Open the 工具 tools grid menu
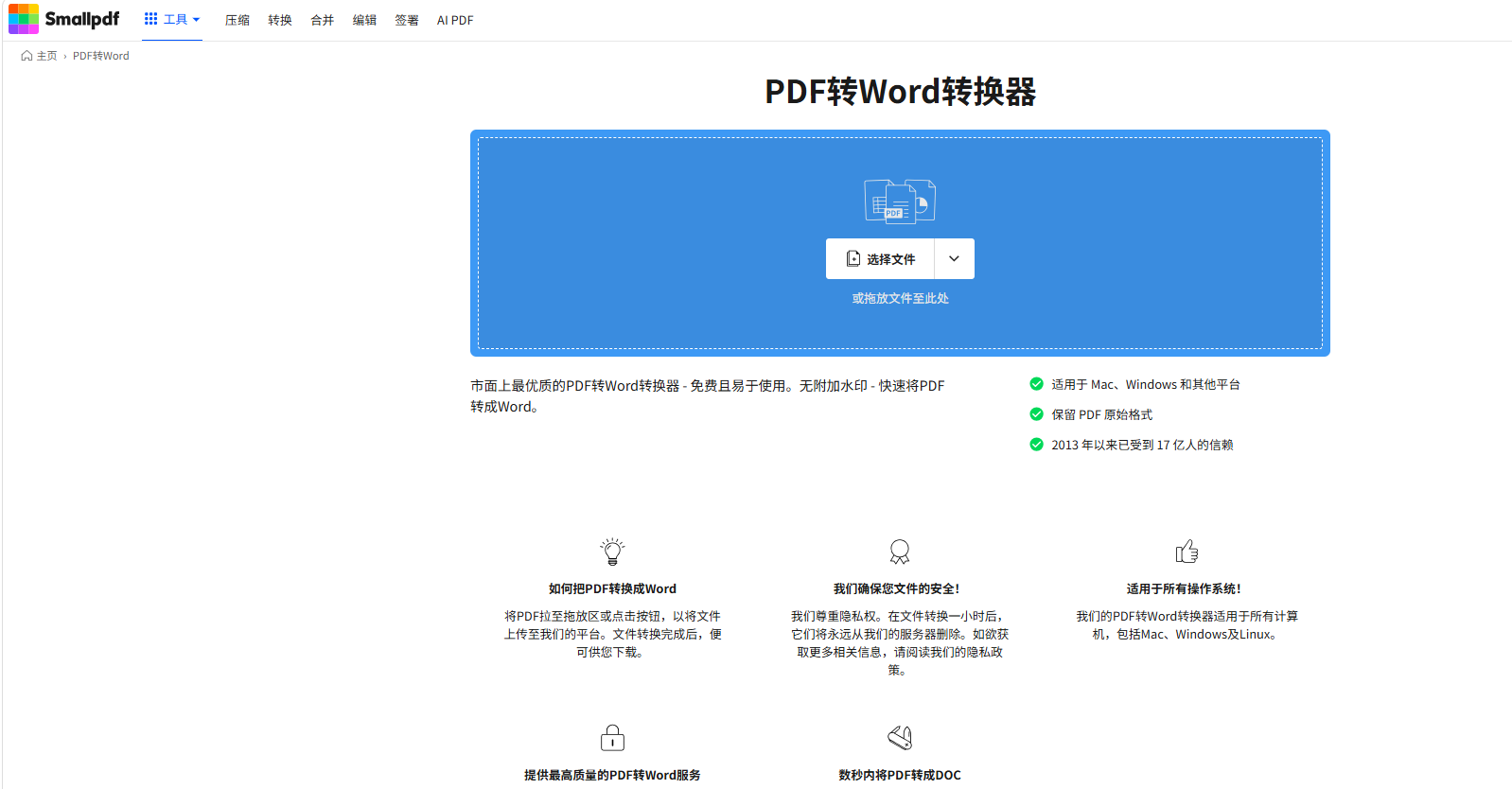The height and width of the screenshot is (789, 1512). 172,19
